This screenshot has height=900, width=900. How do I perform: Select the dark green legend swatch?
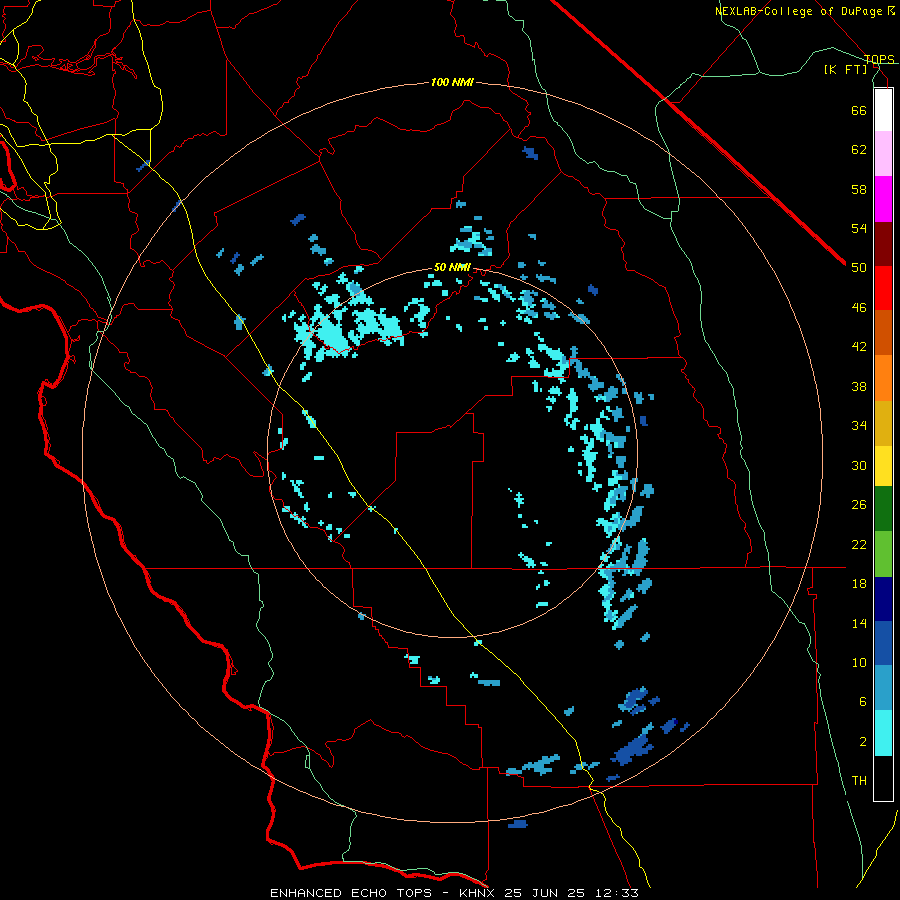click(x=883, y=509)
